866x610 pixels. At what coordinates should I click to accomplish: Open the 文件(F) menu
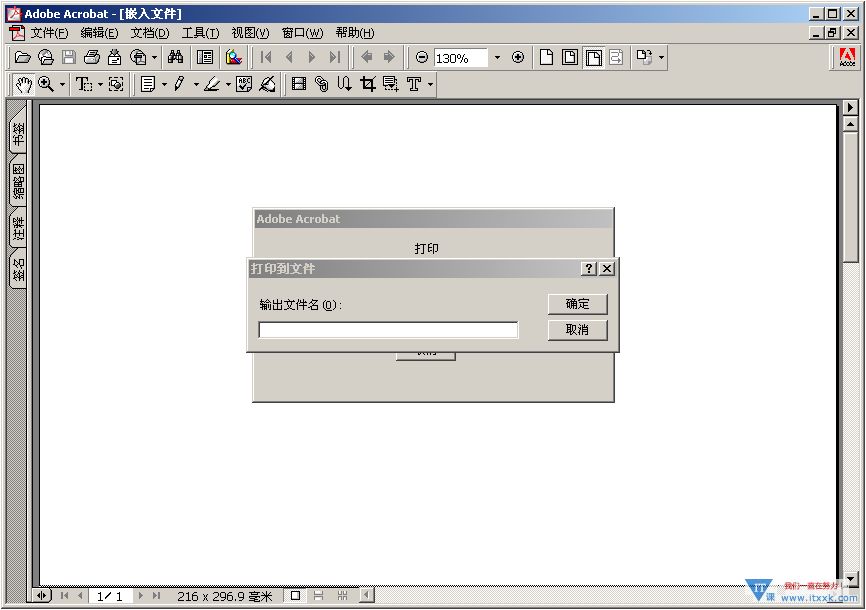point(49,33)
